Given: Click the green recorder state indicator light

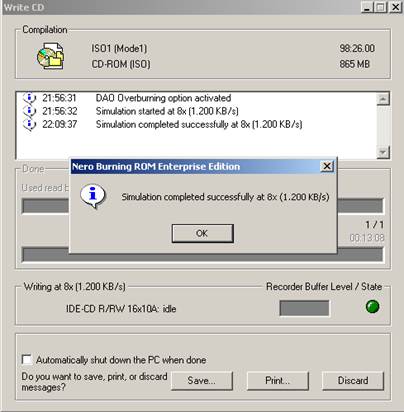Looking at the screenshot, I should tap(372, 306).
